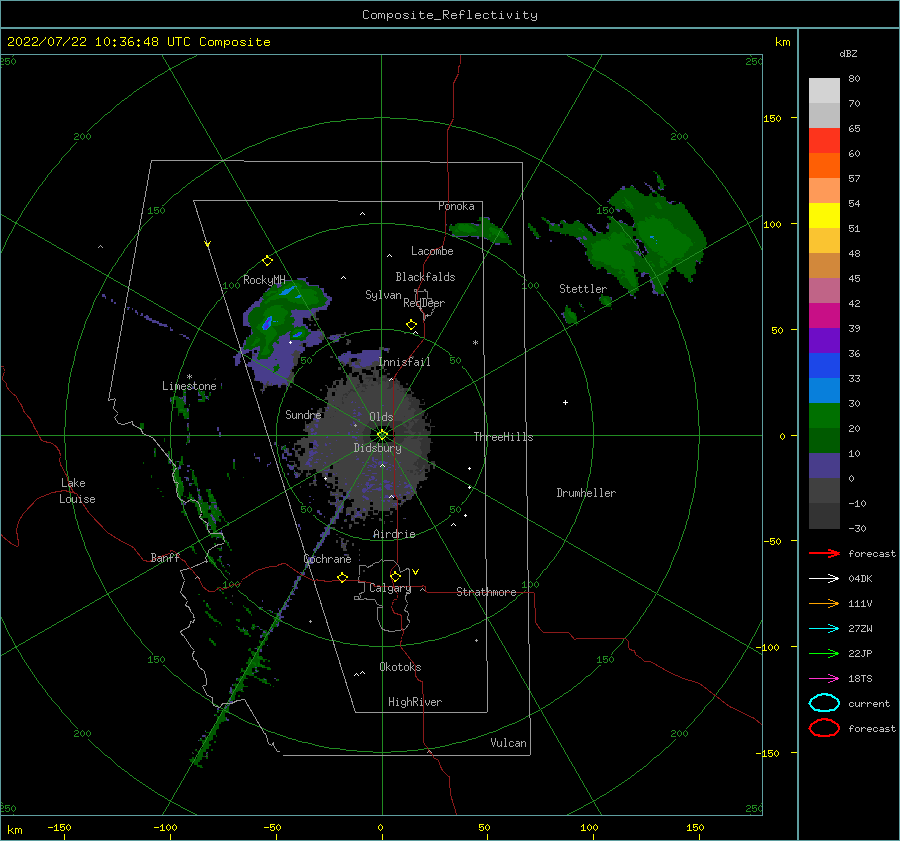Click the Strathmore label

coord(486,592)
